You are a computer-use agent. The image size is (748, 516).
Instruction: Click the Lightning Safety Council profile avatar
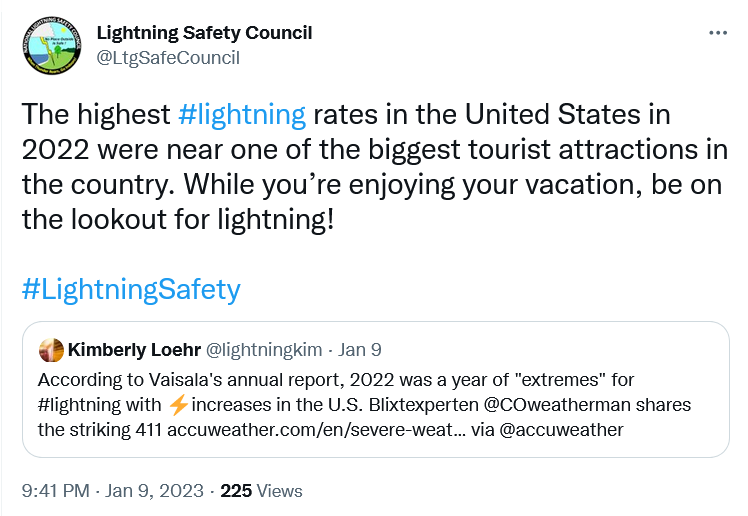point(51,45)
